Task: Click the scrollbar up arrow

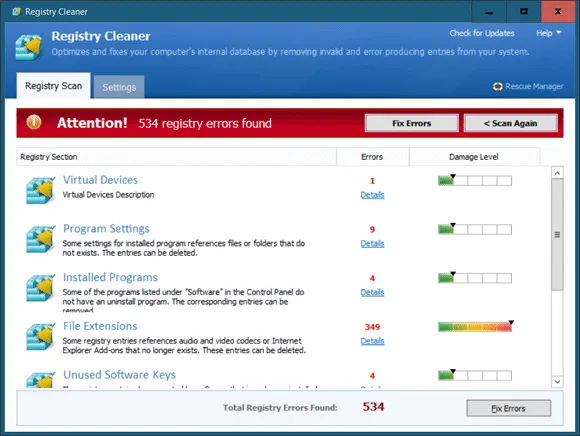Action: click(x=557, y=173)
